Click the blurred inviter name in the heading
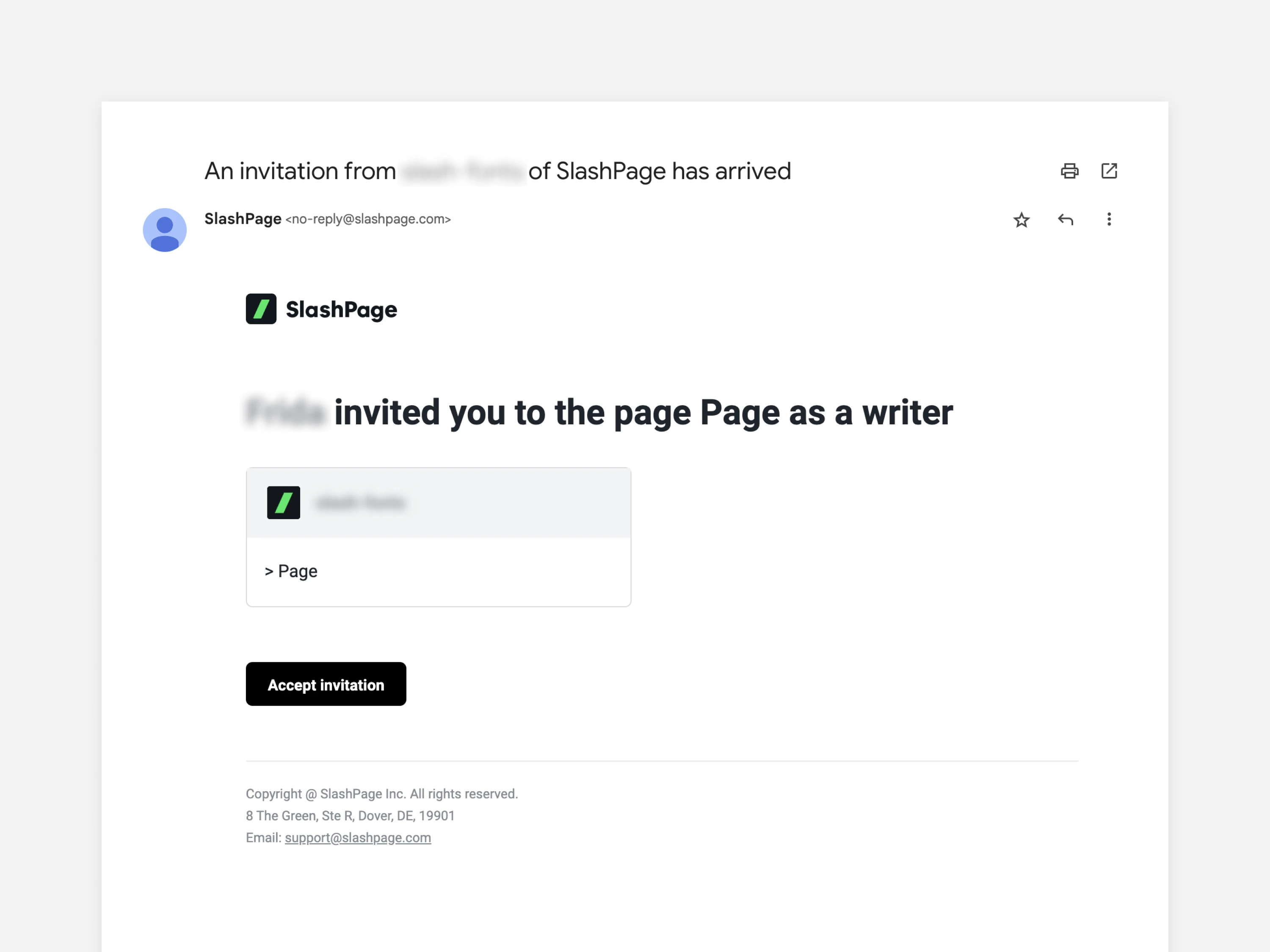The height and width of the screenshot is (952, 1270). [x=285, y=413]
